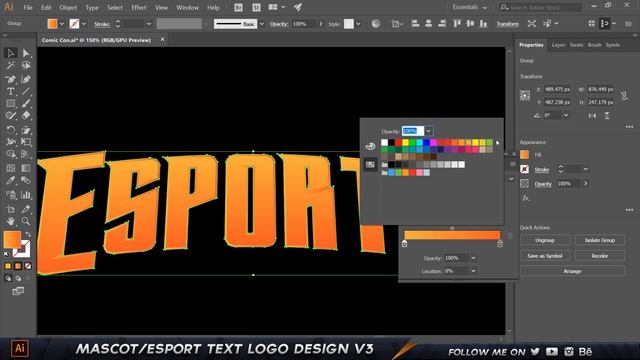Click the Ungroup quick action button

click(544, 240)
